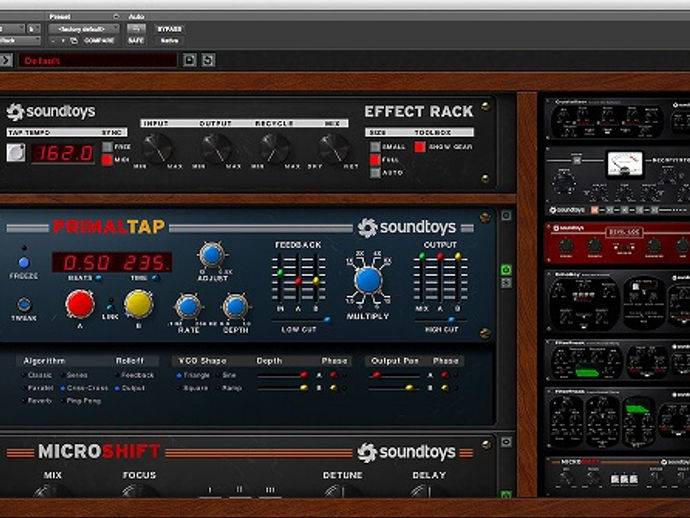
Task: Toggle the green PrimalTap power button
Action: tap(506, 269)
